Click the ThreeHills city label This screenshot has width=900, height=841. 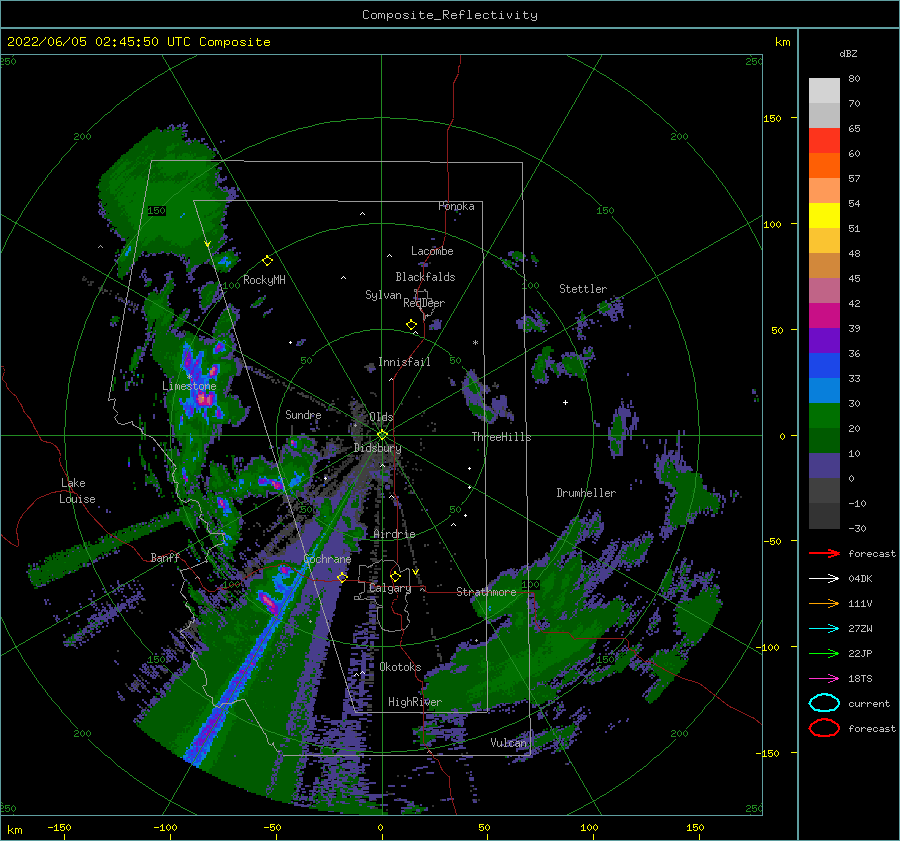point(502,437)
